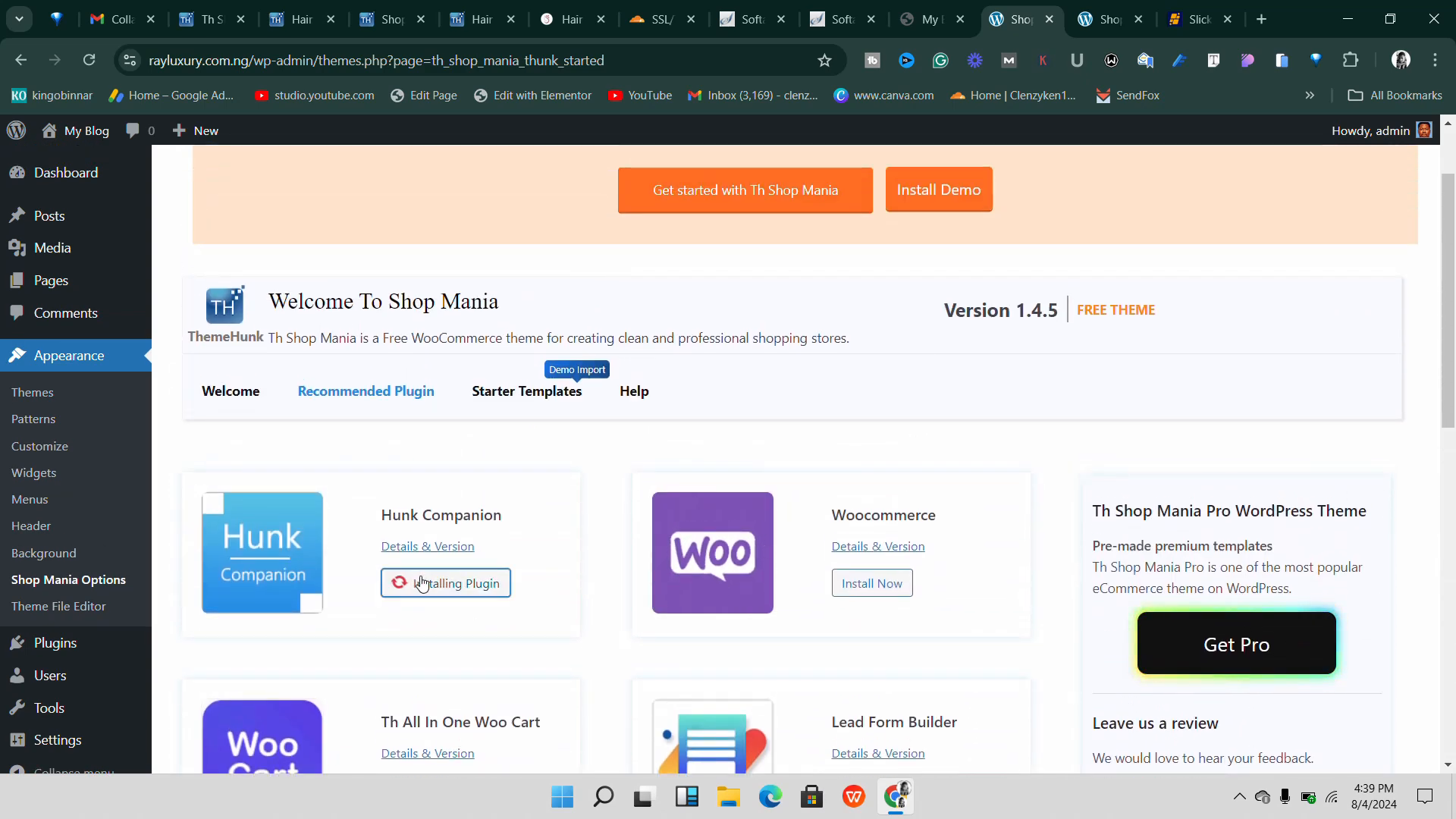Open Tools in the sidebar
The width and height of the screenshot is (1456, 819).
(49, 708)
